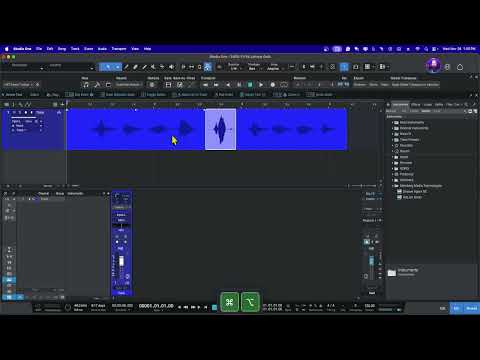Open the Apple menu
Viewport: 480px width, 360px height.
click(7, 49)
